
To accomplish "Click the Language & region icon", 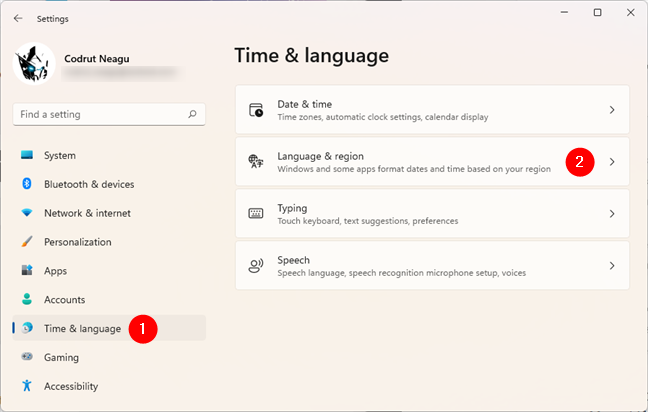I will click(256, 162).
